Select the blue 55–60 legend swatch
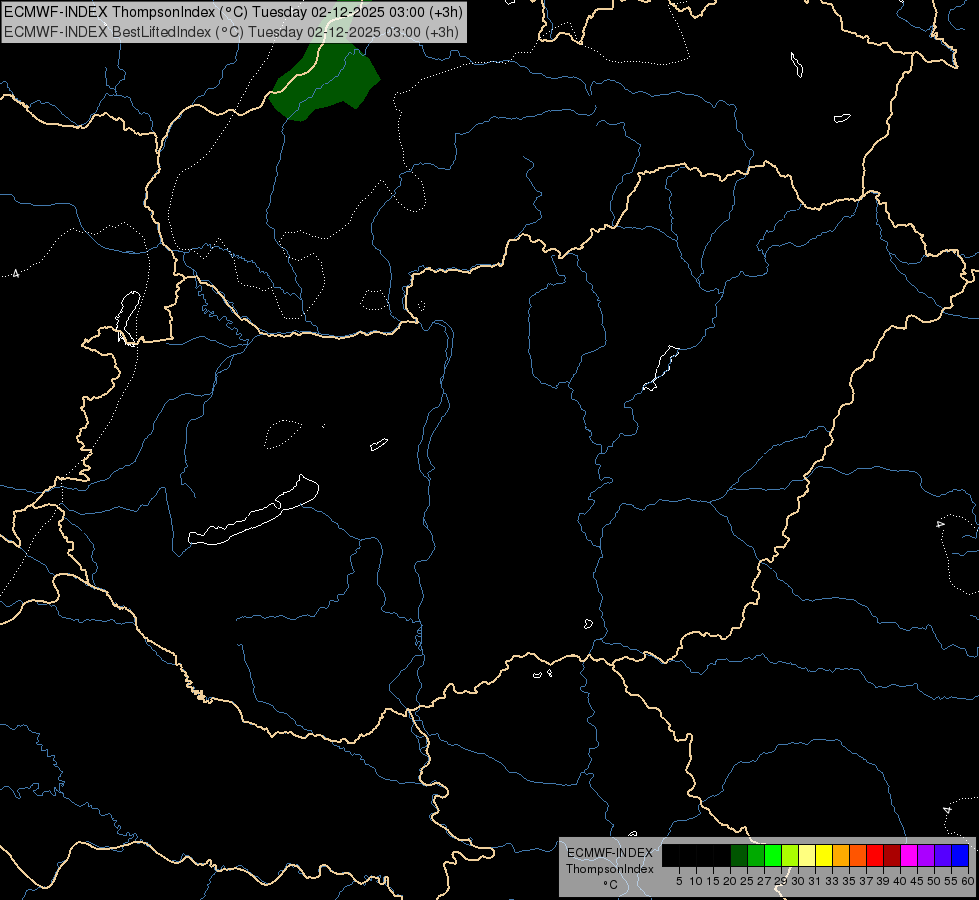 (x=960, y=856)
